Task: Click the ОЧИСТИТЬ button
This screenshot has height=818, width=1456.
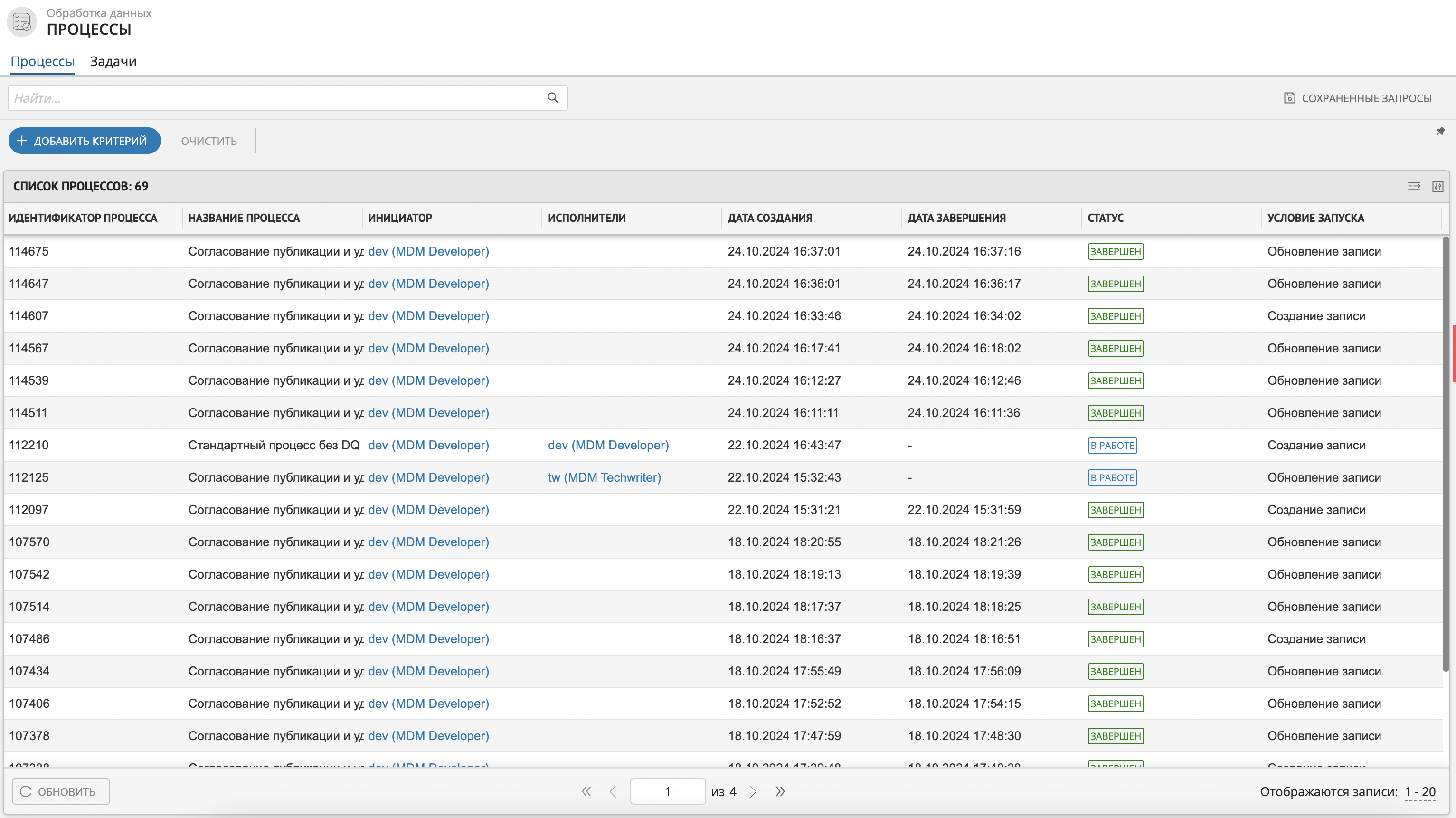Action: pos(208,141)
